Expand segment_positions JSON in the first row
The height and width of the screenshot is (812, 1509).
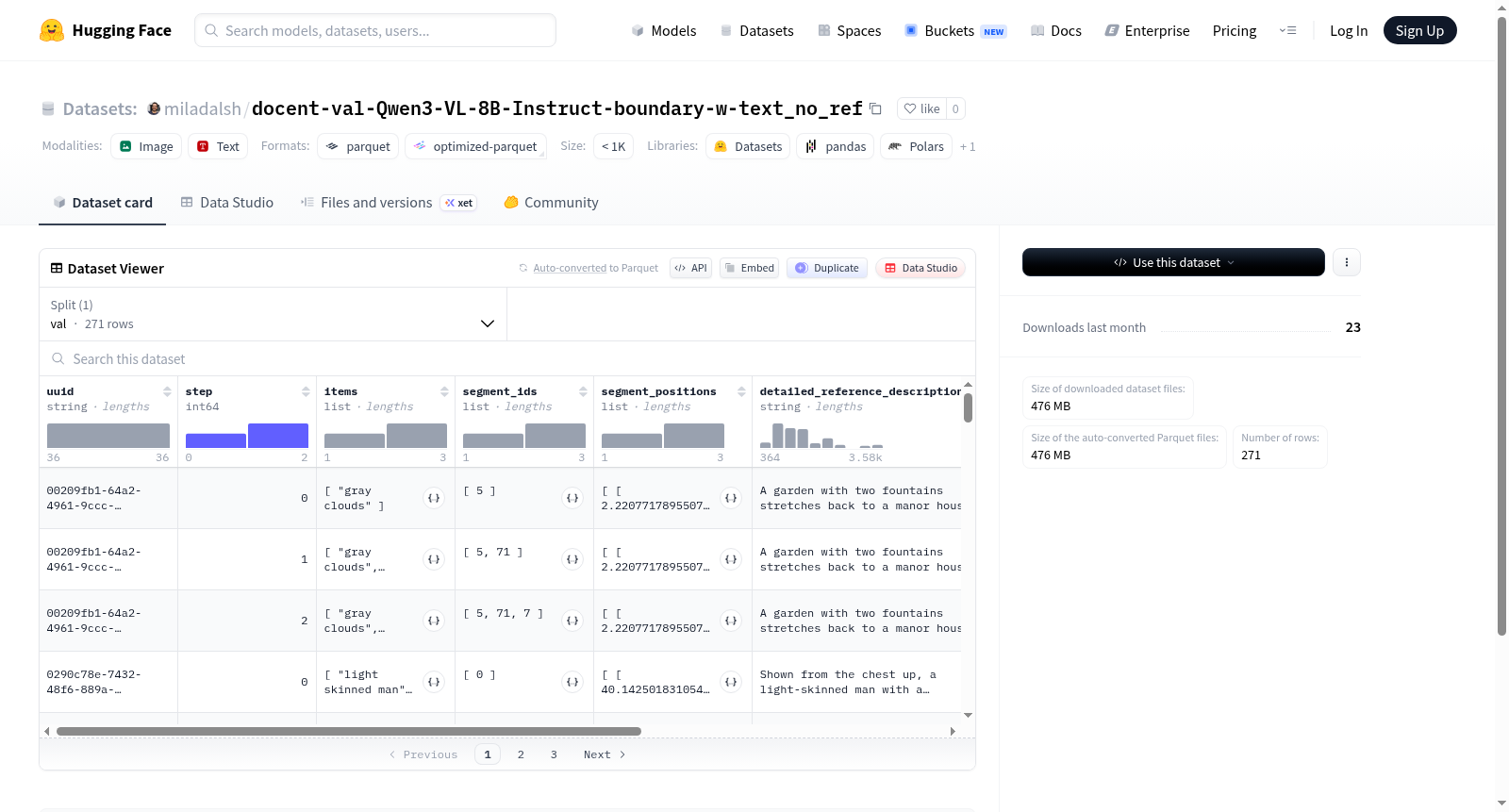click(x=731, y=498)
